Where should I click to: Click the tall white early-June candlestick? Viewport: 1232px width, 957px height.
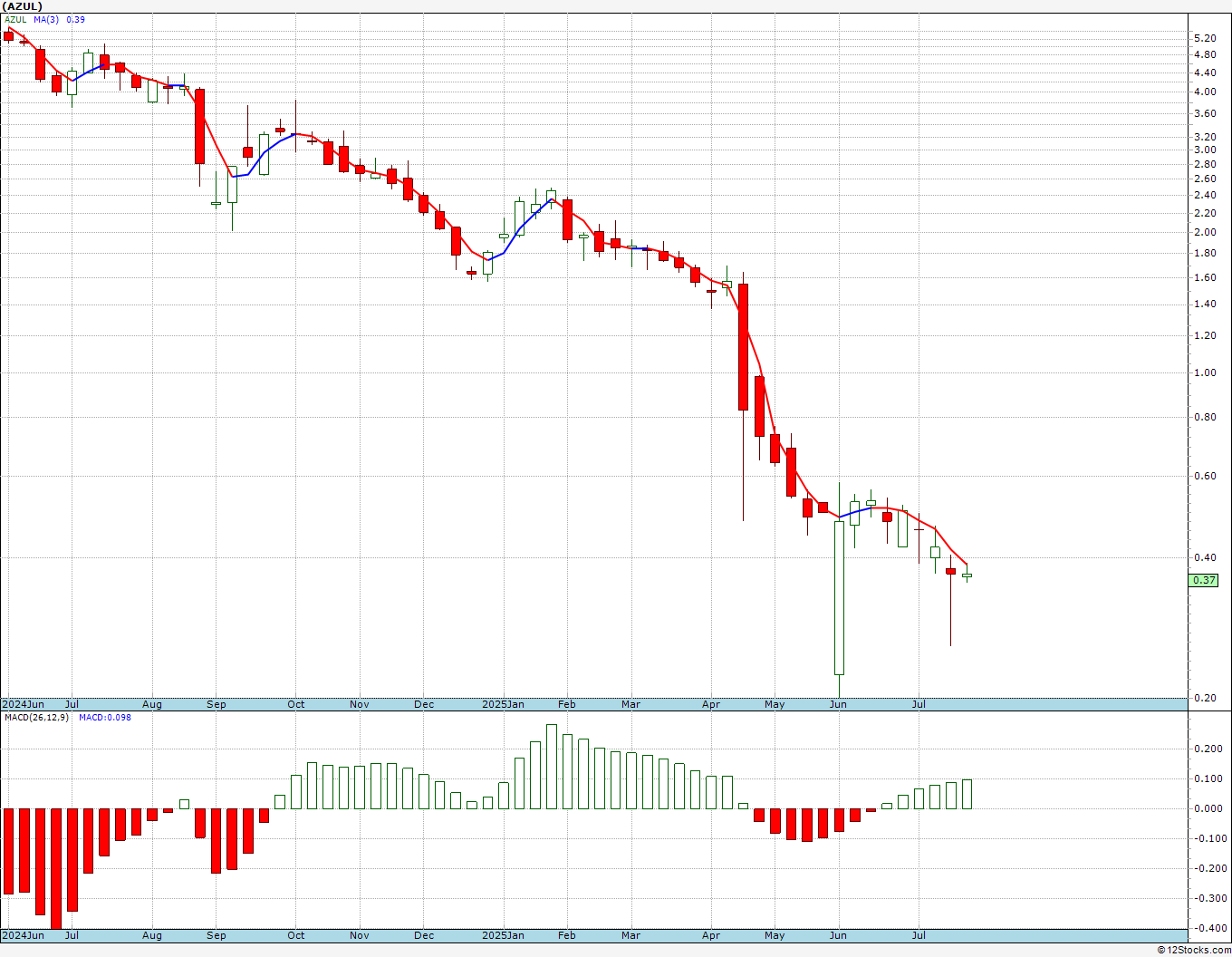point(839,598)
